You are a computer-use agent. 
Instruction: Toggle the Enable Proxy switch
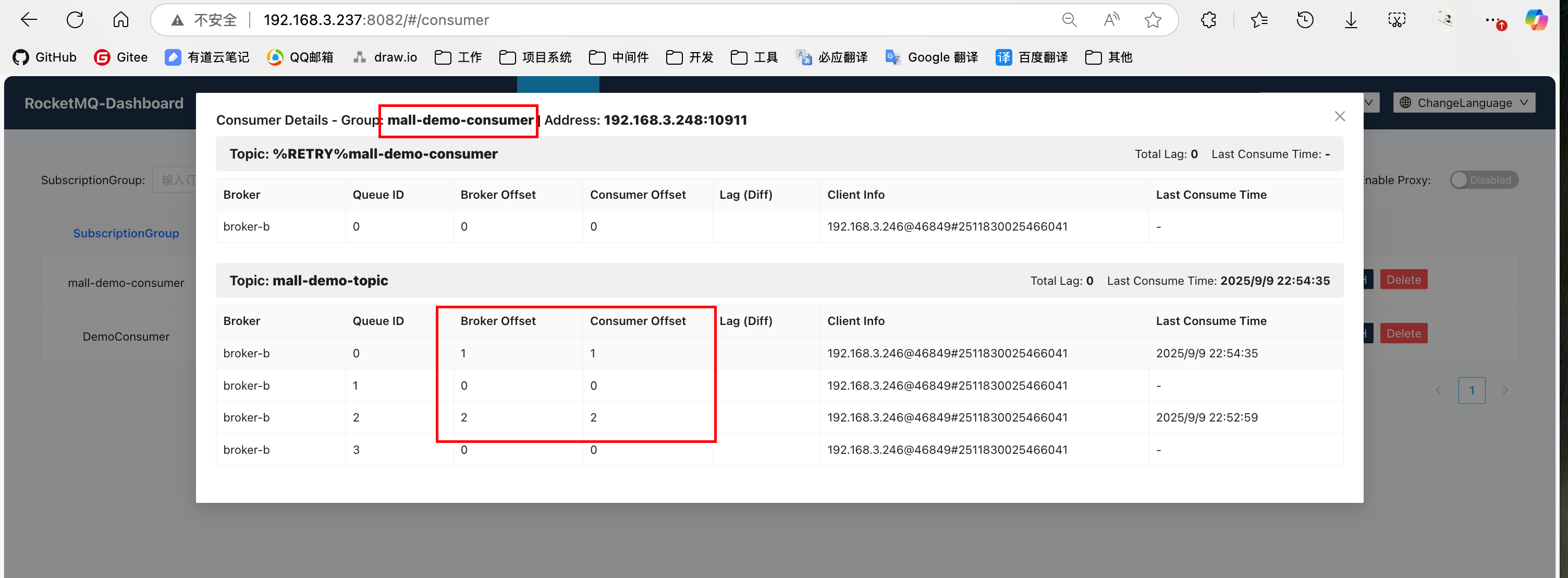pos(1484,179)
